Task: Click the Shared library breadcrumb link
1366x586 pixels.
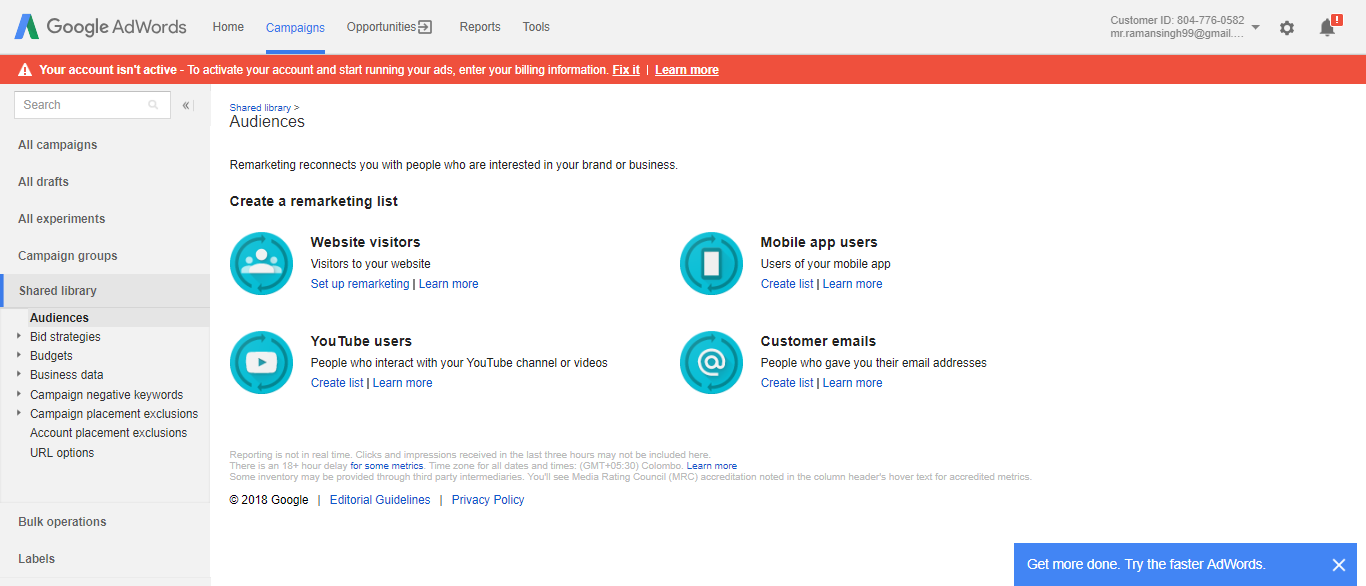Action: (261, 107)
